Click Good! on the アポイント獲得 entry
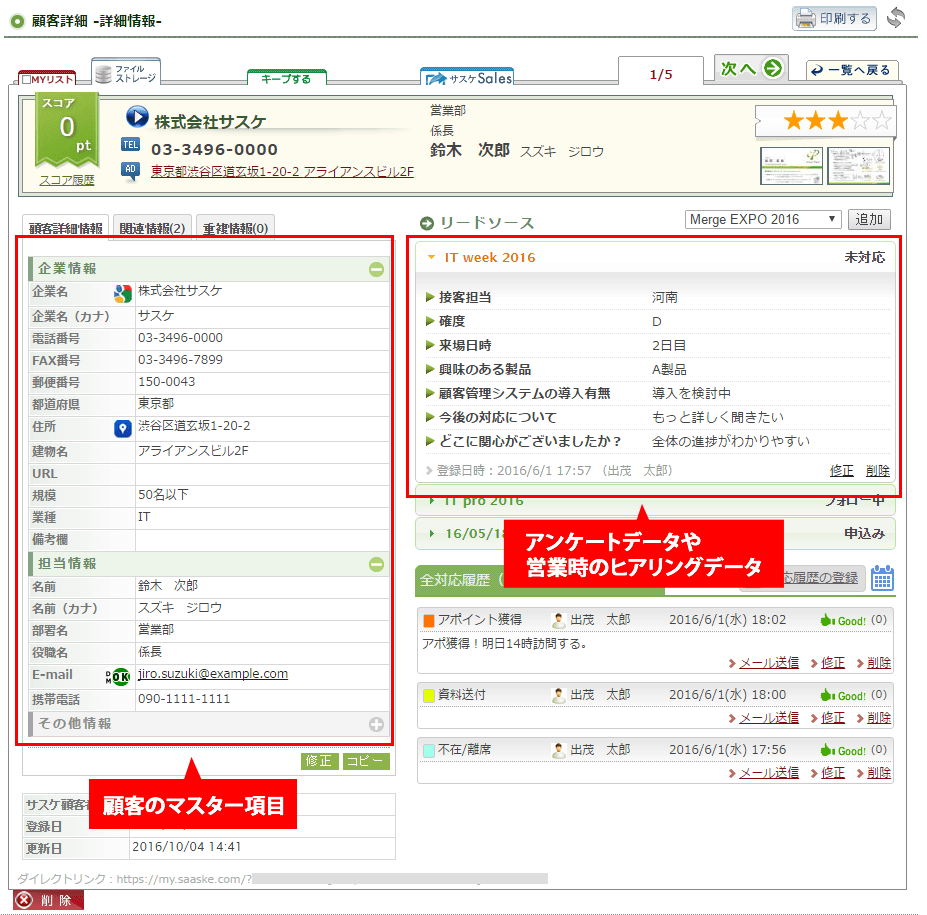This screenshot has width=927, height=915. 843,621
